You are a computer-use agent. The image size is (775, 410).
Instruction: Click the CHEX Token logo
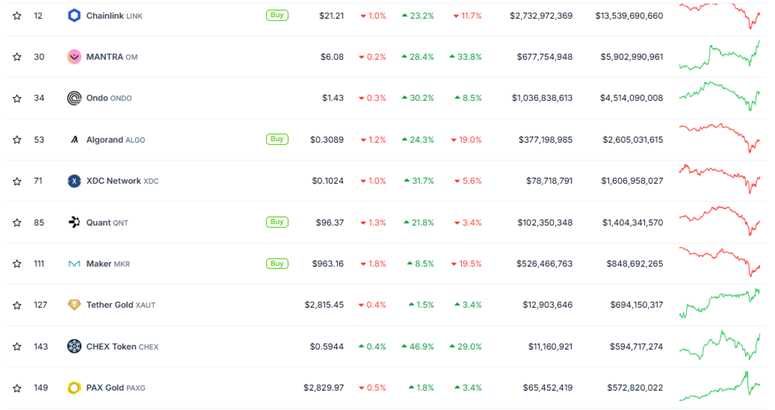tap(74, 346)
